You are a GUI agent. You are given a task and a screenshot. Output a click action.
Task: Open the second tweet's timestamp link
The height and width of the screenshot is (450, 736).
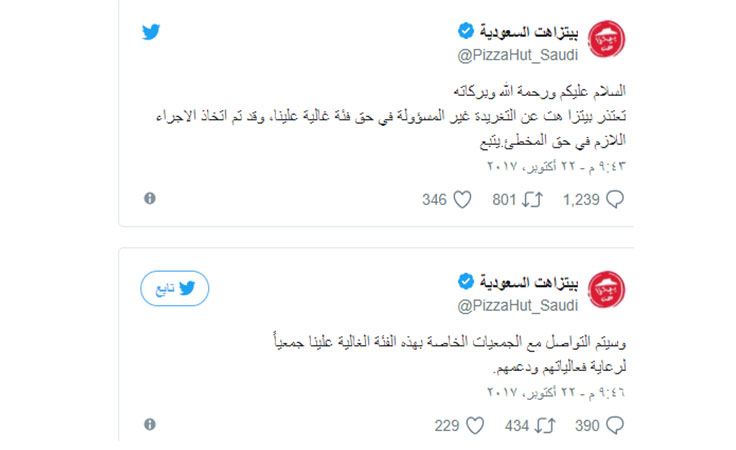[x=556, y=392]
